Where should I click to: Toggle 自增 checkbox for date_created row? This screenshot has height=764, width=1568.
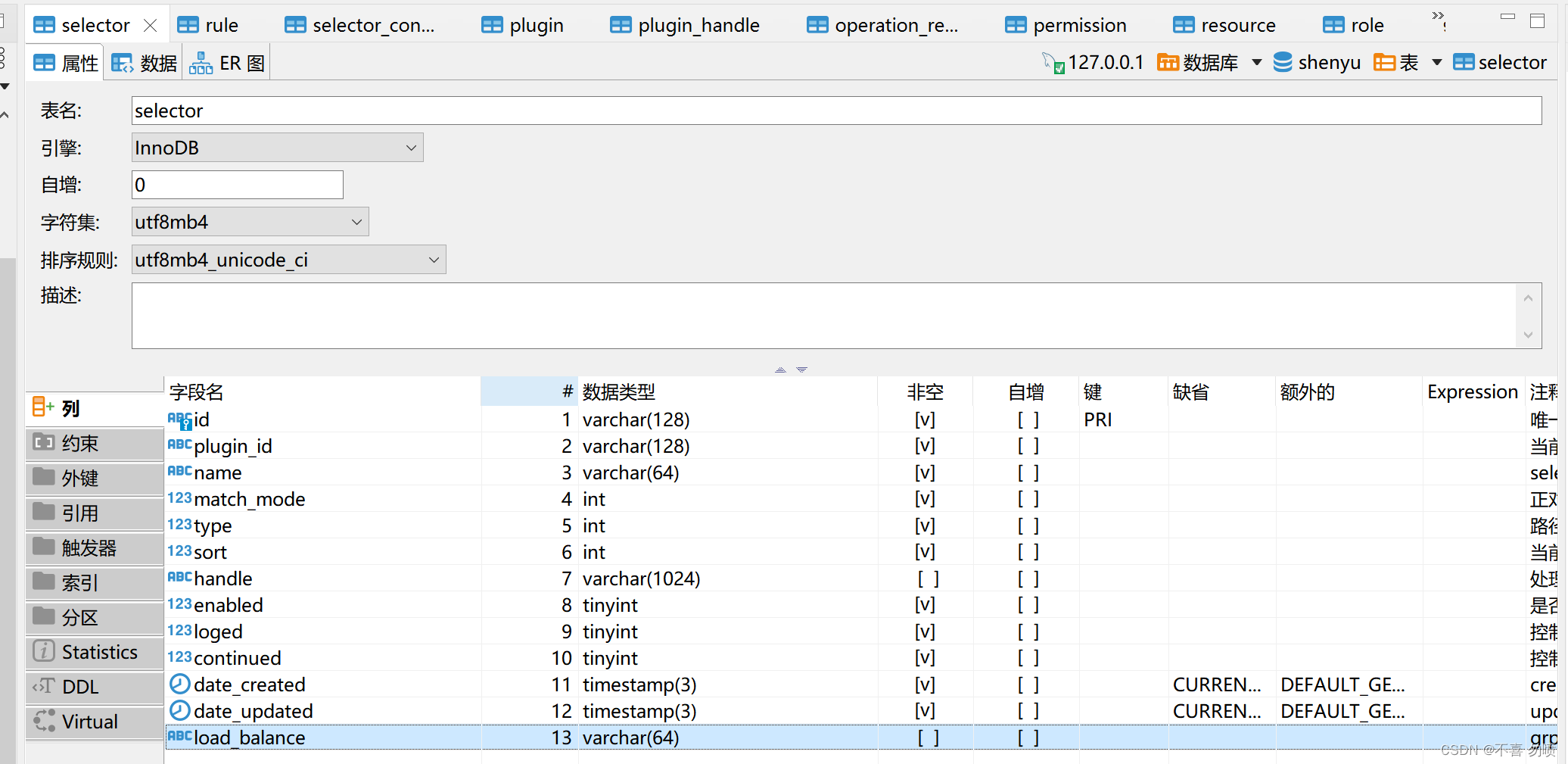[x=1028, y=684]
